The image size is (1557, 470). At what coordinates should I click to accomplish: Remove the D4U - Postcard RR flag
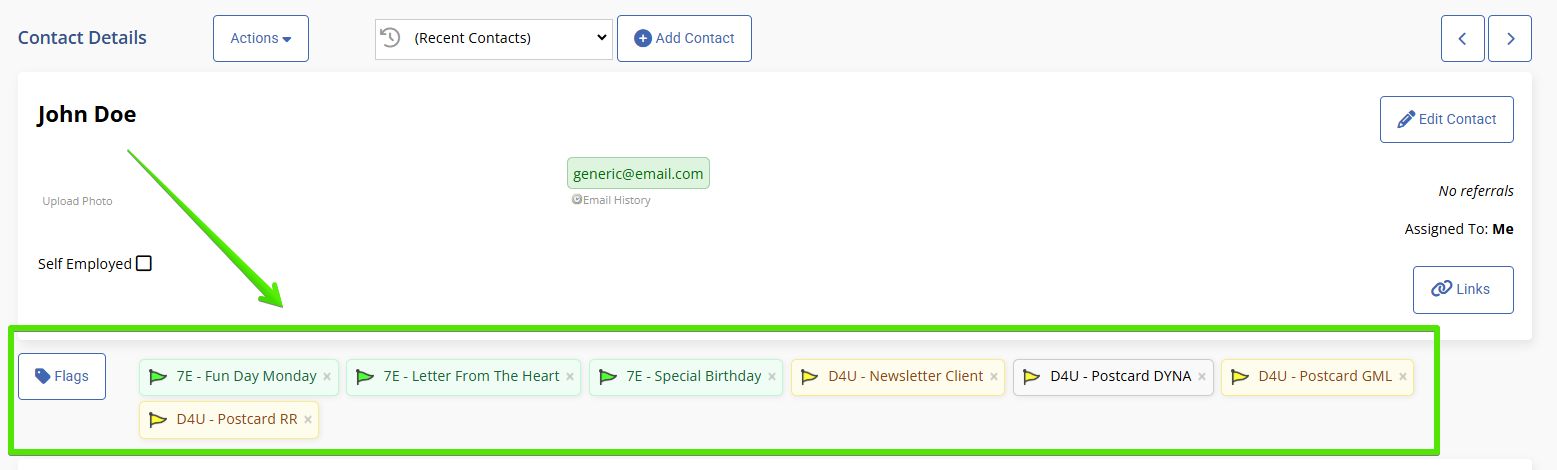pyautogui.click(x=308, y=420)
